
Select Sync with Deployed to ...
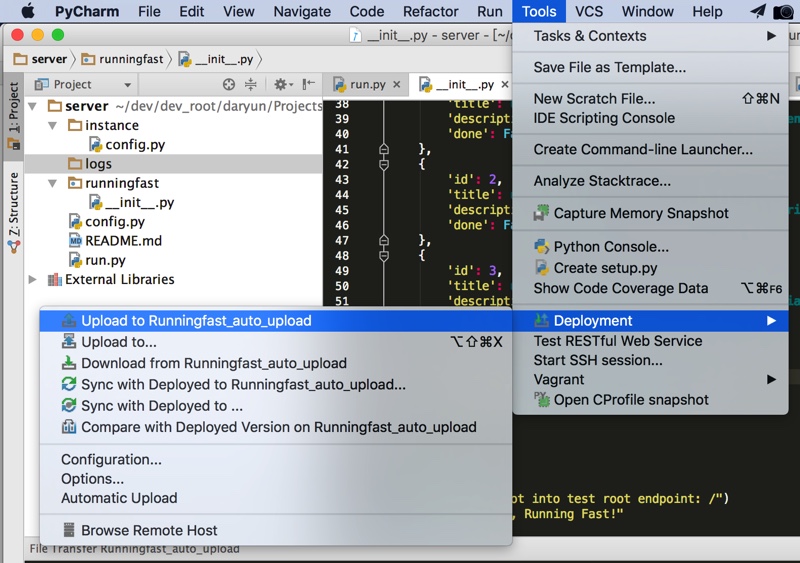point(162,406)
